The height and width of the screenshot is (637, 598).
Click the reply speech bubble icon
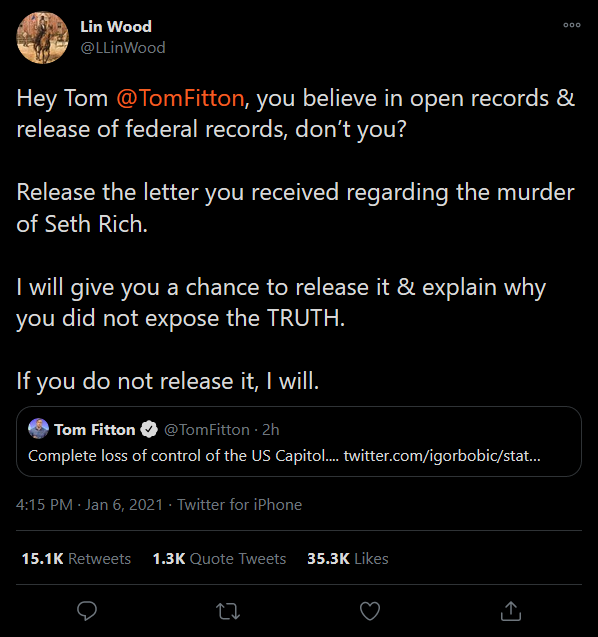(x=87, y=611)
